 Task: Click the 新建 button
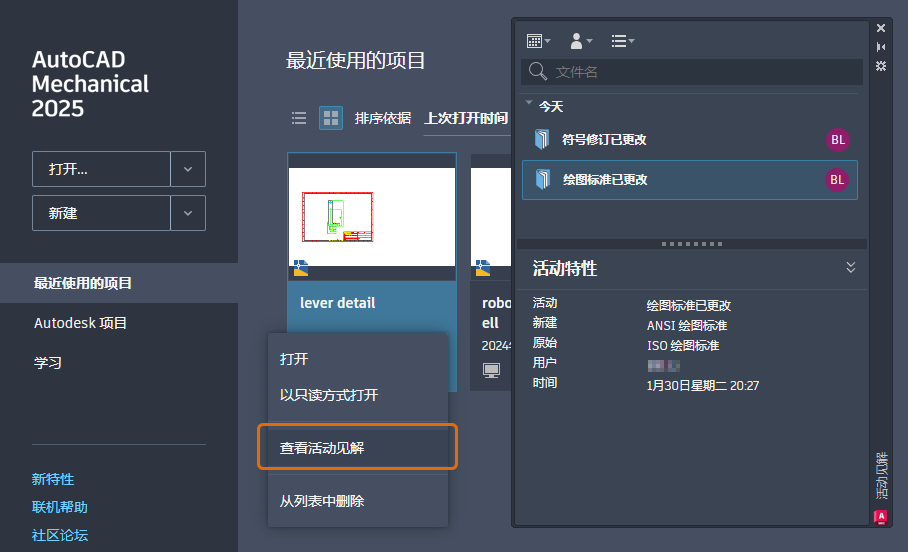point(101,213)
